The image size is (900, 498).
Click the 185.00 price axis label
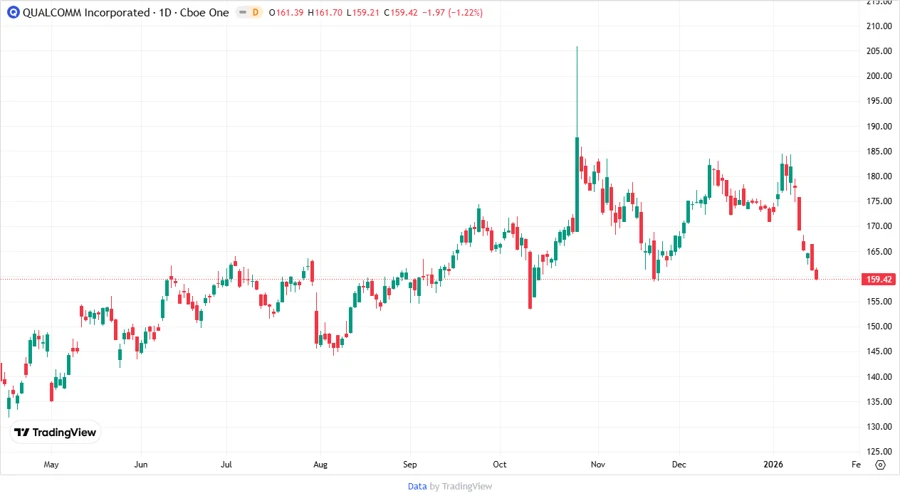pos(879,151)
